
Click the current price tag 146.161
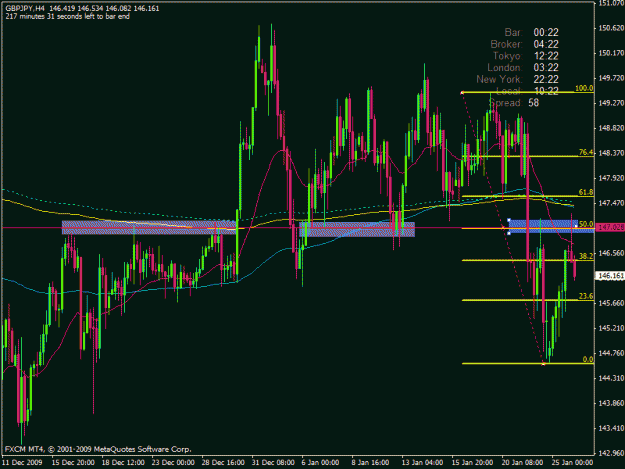610,276
